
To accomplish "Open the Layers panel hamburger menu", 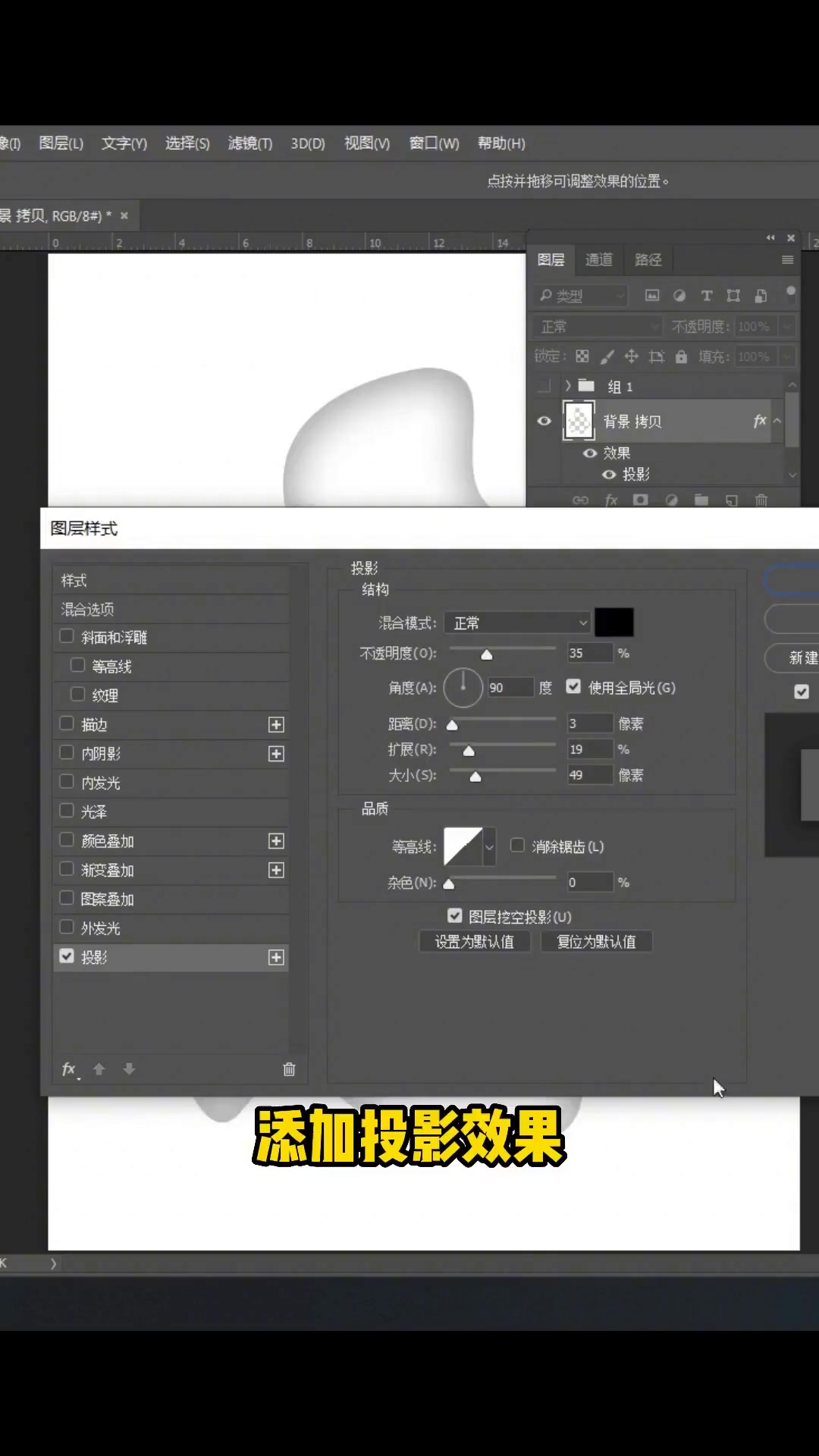I will coord(787,260).
